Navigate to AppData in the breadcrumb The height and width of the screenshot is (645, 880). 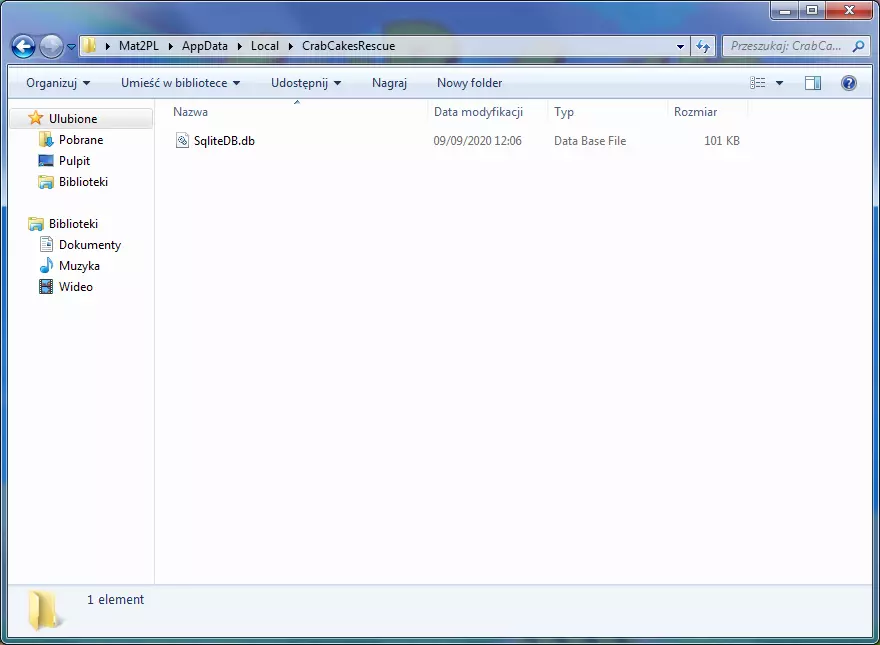point(204,46)
